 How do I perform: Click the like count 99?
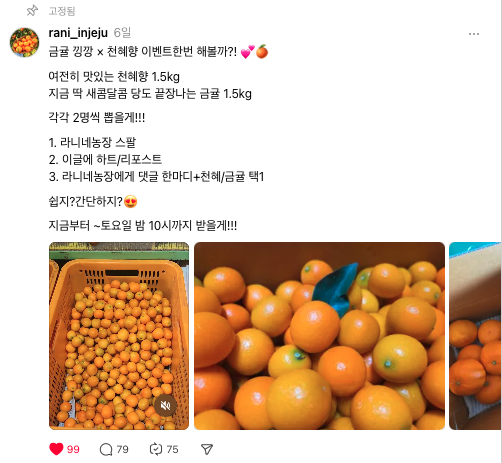click(73, 449)
